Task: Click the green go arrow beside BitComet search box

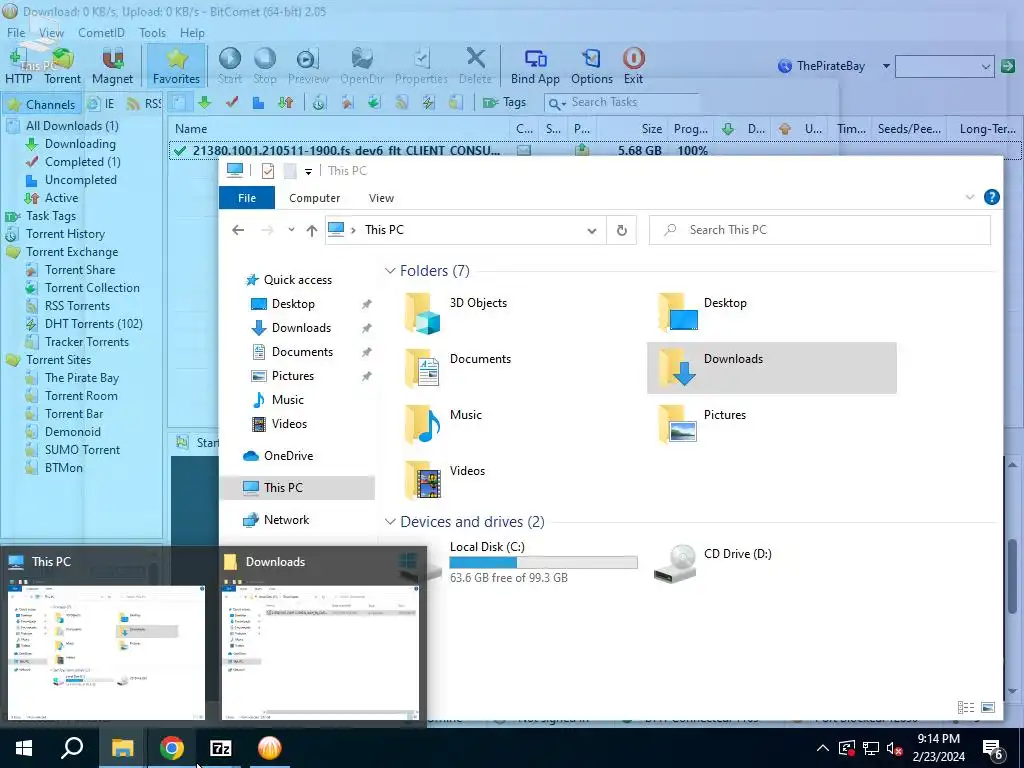Action: click(x=1008, y=66)
